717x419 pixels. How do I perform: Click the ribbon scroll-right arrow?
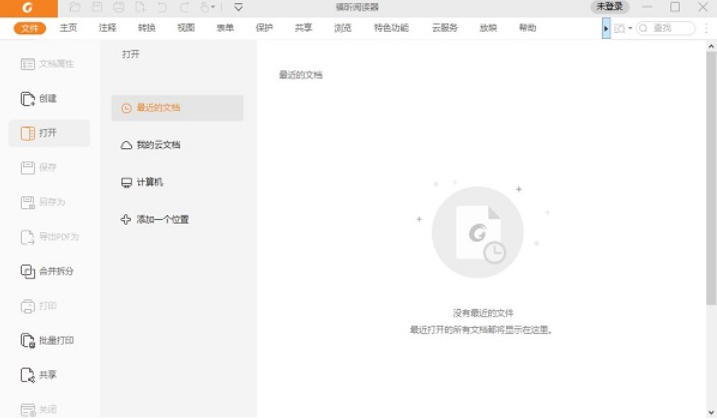pos(606,28)
